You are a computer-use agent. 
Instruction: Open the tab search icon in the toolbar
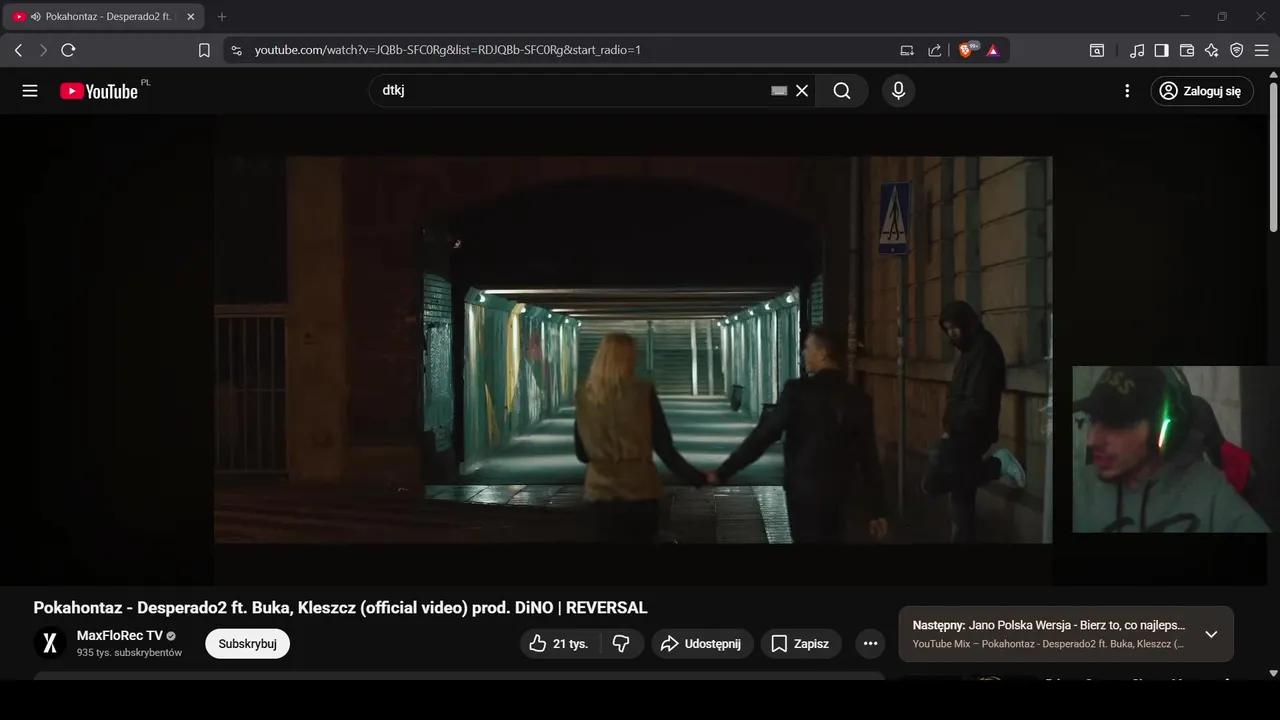[1097, 50]
